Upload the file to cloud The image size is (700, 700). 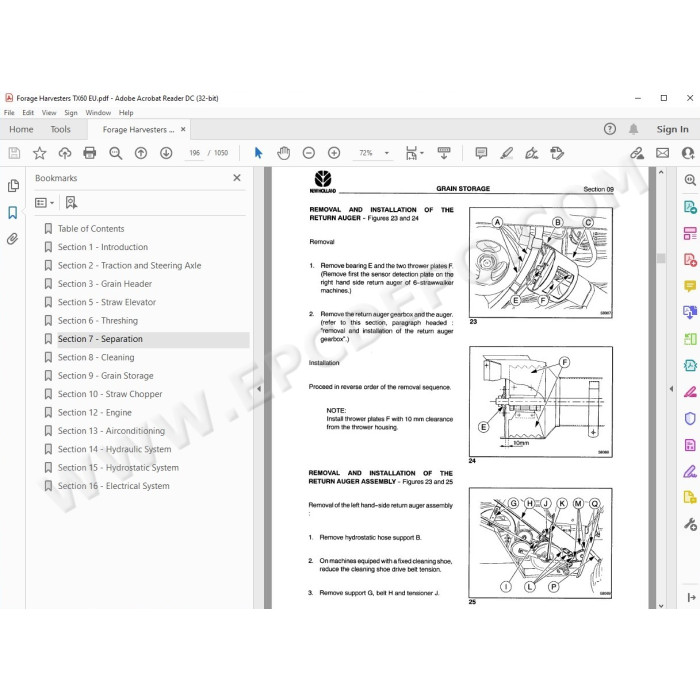[65, 153]
